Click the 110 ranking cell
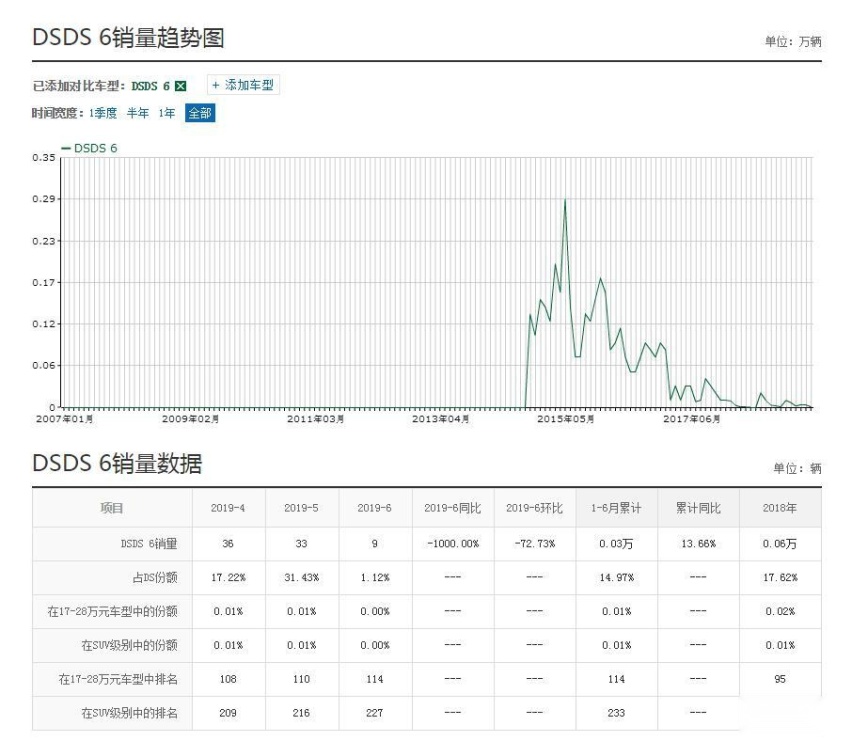Screen dimensions: 852x741 301,679
